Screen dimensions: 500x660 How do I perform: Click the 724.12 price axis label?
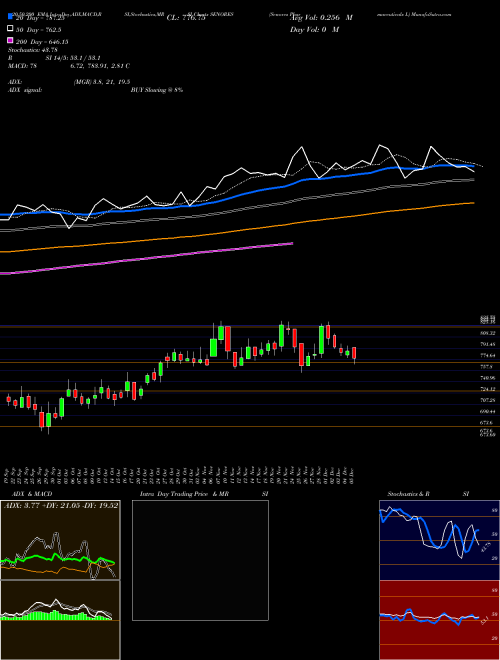[x=488, y=389]
